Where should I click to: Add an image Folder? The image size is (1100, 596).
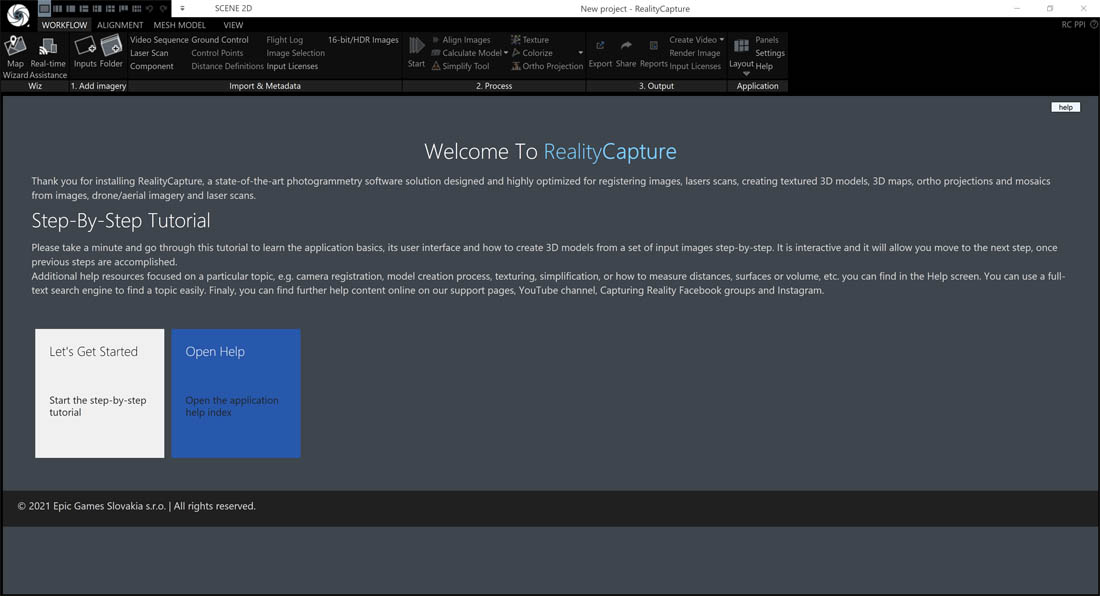111,52
